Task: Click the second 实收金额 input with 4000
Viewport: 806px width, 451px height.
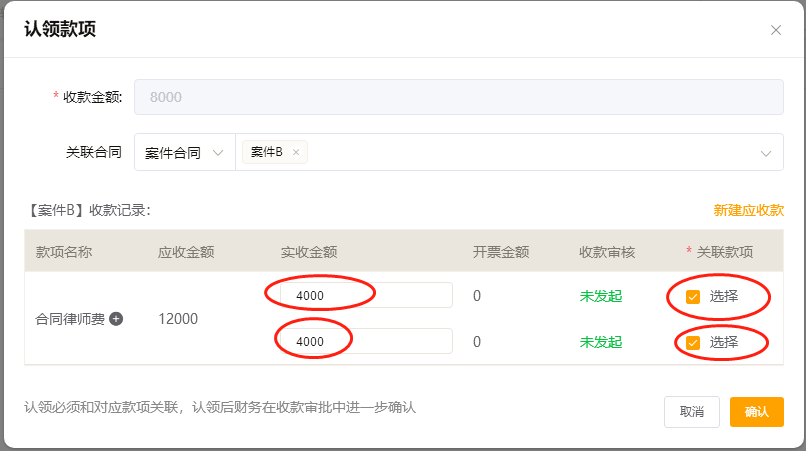Action: point(366,342)
